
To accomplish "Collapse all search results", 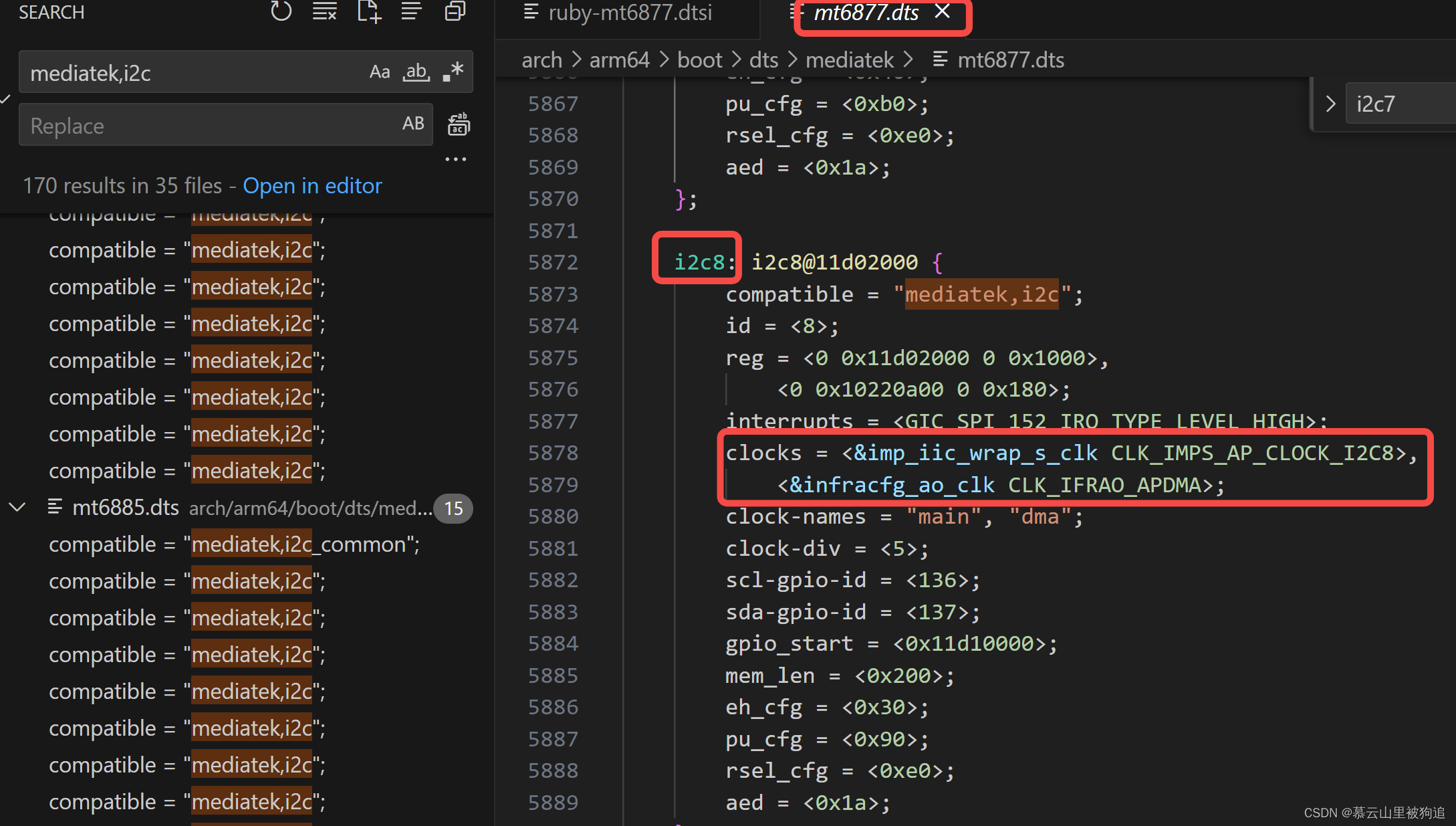I will tap(455, 11).
